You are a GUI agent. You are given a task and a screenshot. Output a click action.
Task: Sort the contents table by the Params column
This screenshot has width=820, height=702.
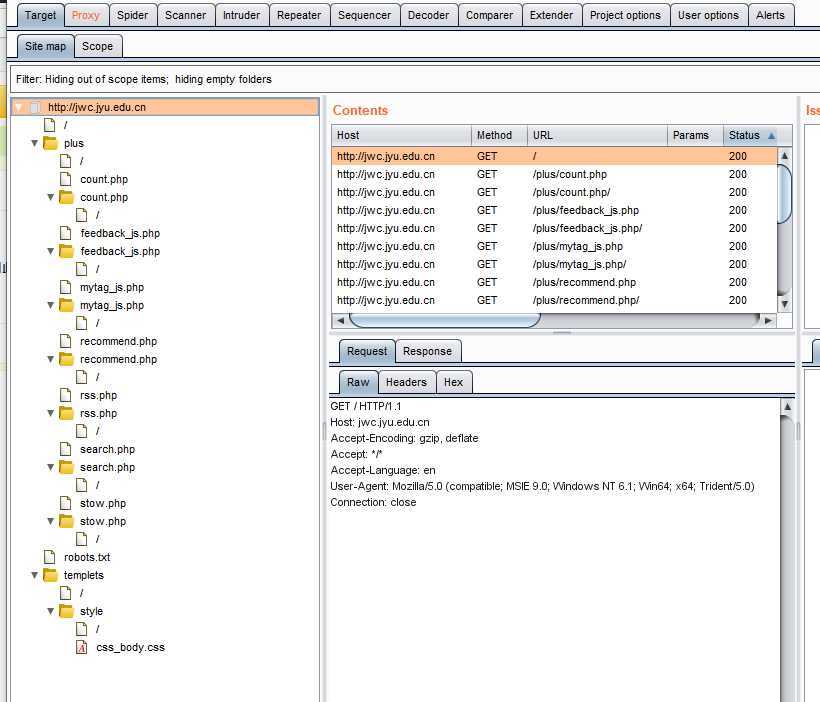[x=695, y=135]
